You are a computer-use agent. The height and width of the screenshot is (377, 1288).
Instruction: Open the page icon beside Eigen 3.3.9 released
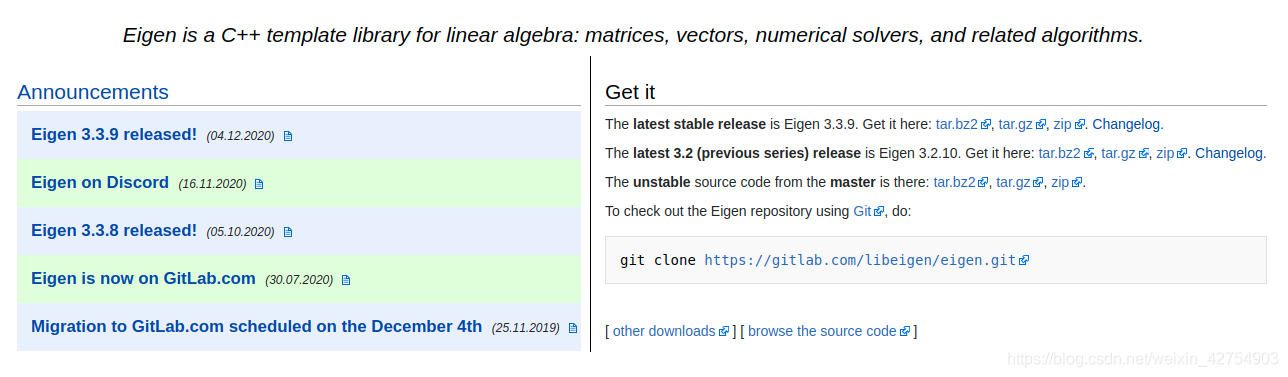(288, 136)
